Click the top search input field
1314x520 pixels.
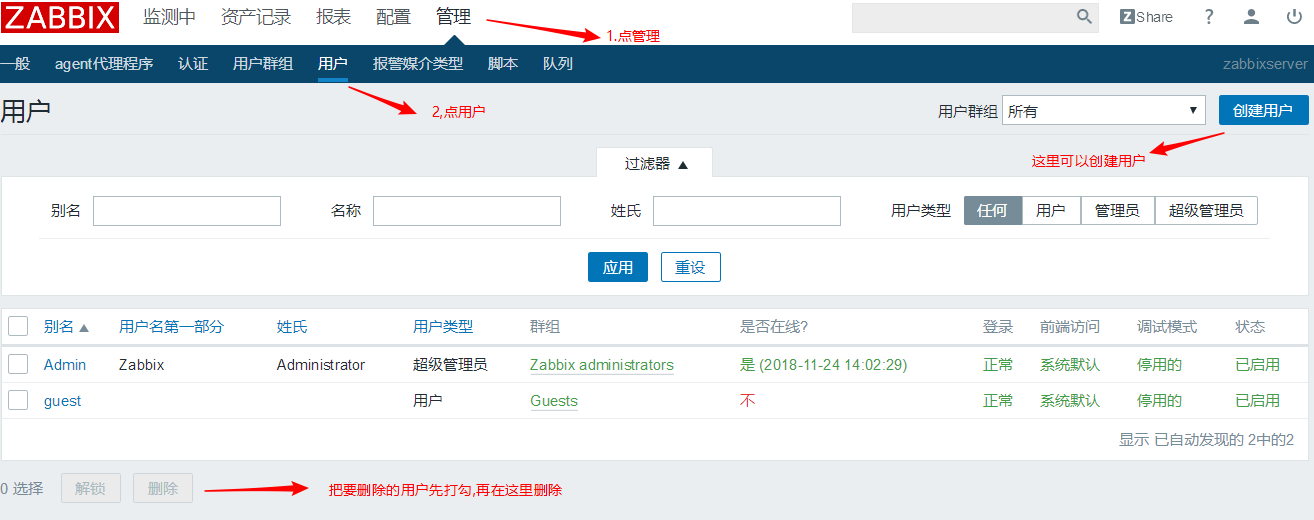(963, 17)
